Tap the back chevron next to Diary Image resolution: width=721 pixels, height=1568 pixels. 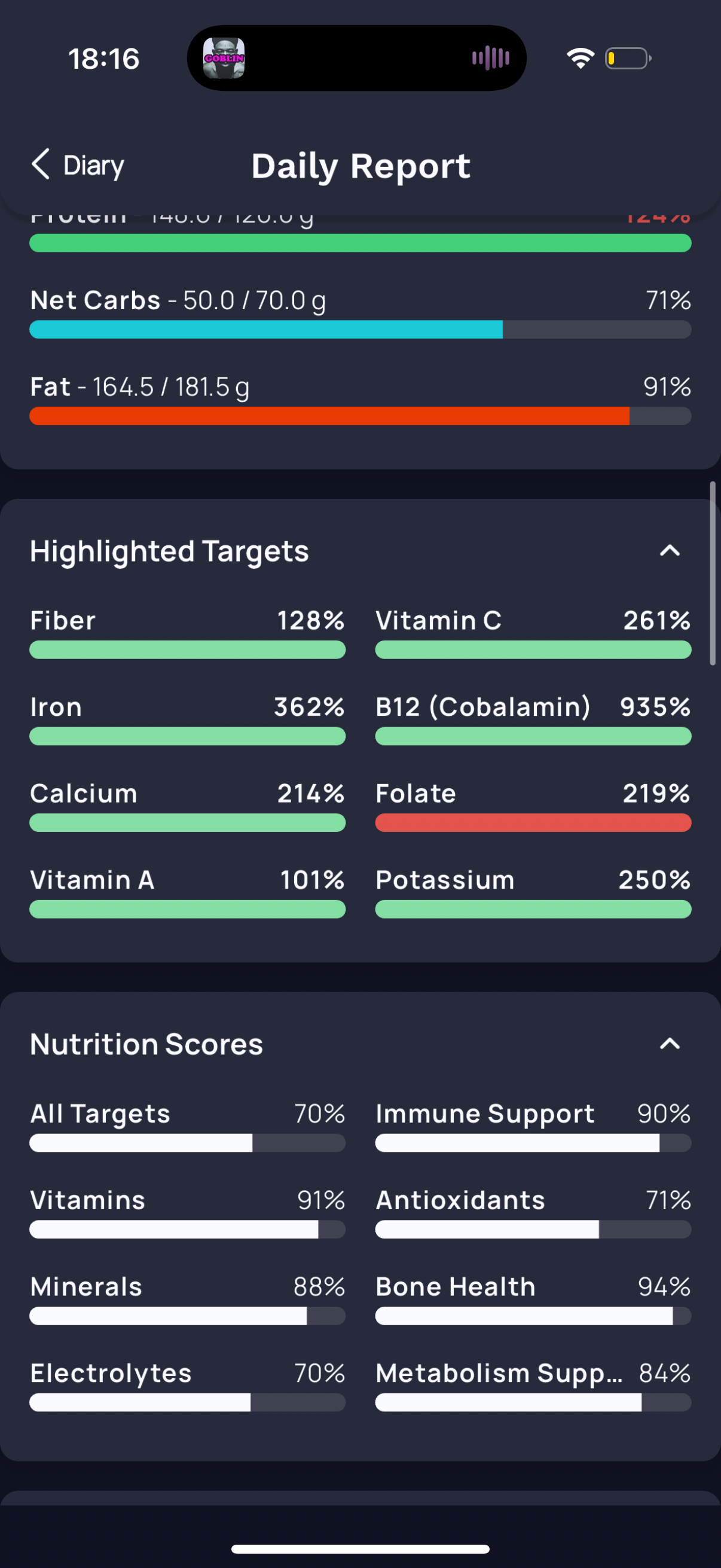pyautogui.click(x=40, y=164)
